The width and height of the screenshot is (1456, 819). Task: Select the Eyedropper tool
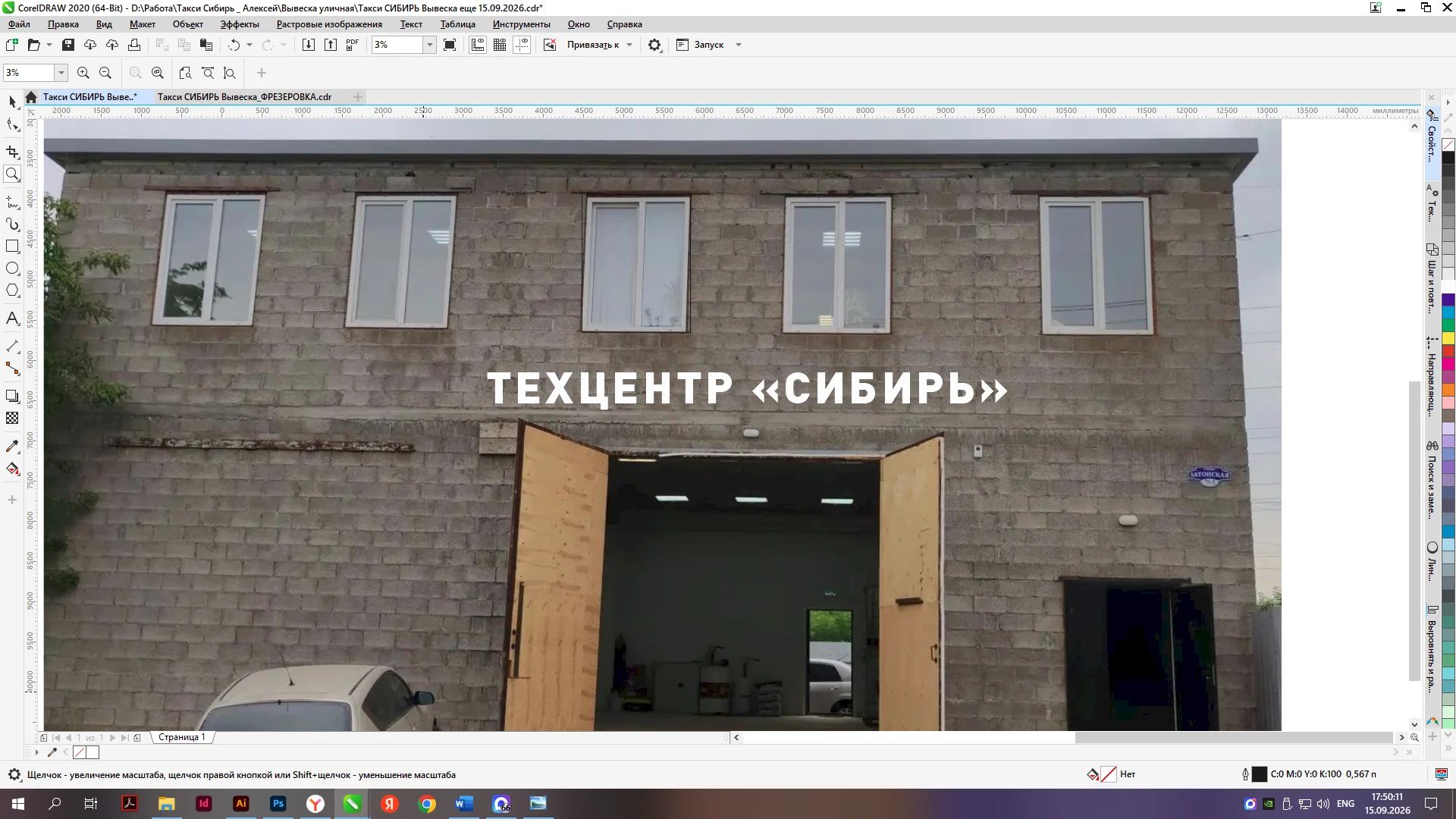coord(12,446)
